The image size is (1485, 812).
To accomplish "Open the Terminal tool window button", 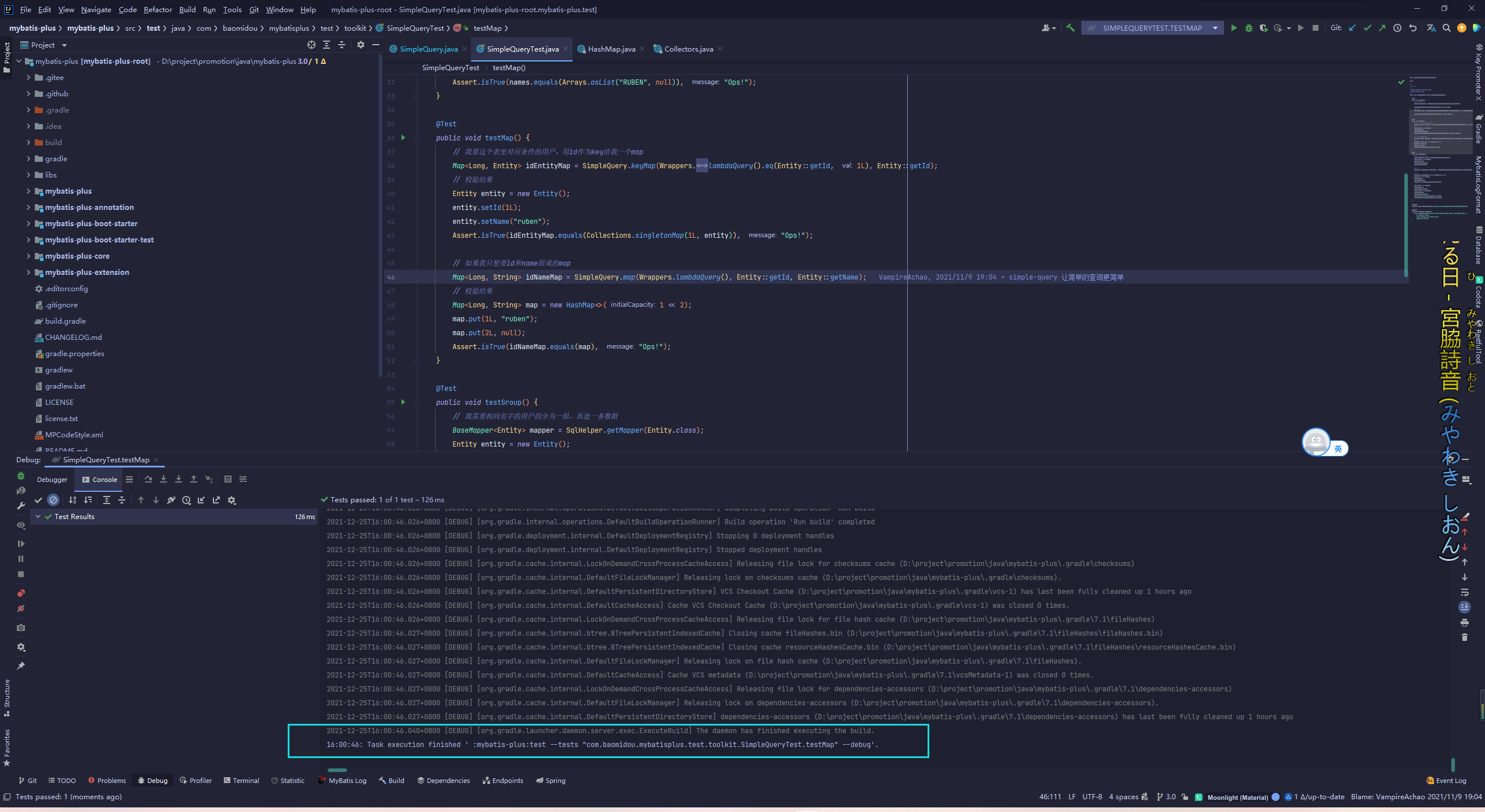I will tap(241, 780).
